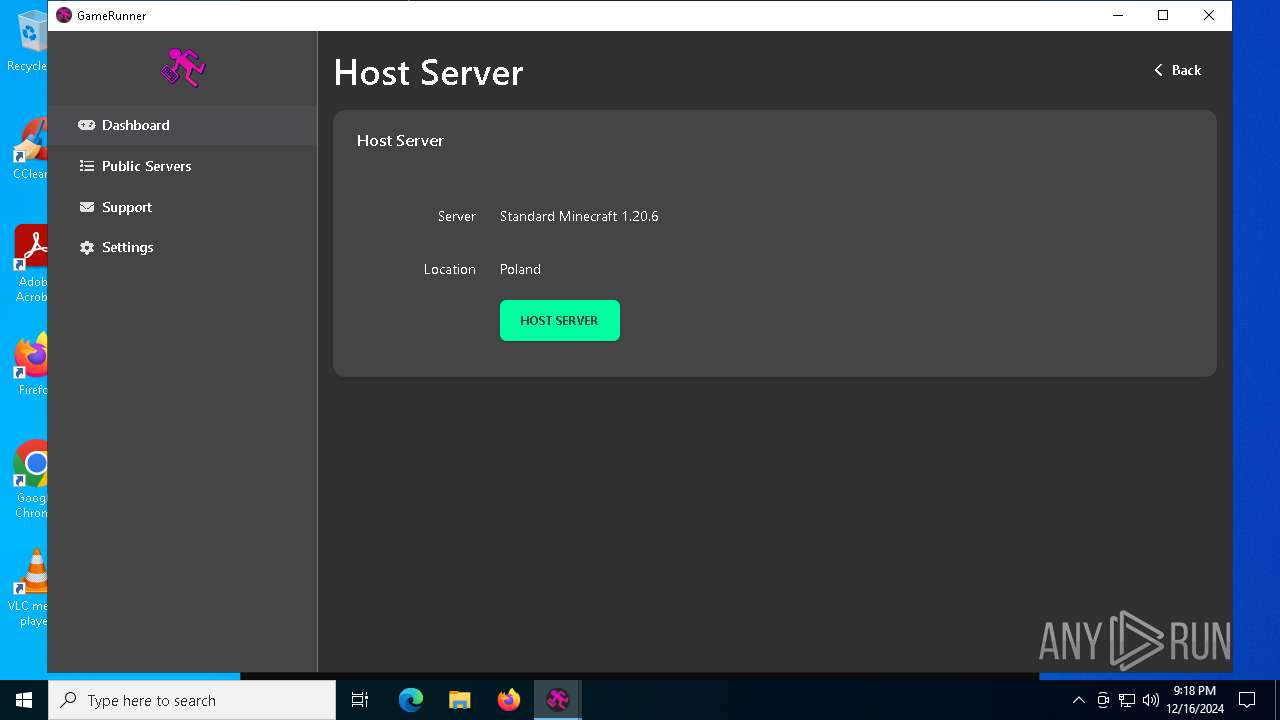This screenshot has width=1280, height=720.
Task: Click the network tray icon
Action: pos(1127,700)
